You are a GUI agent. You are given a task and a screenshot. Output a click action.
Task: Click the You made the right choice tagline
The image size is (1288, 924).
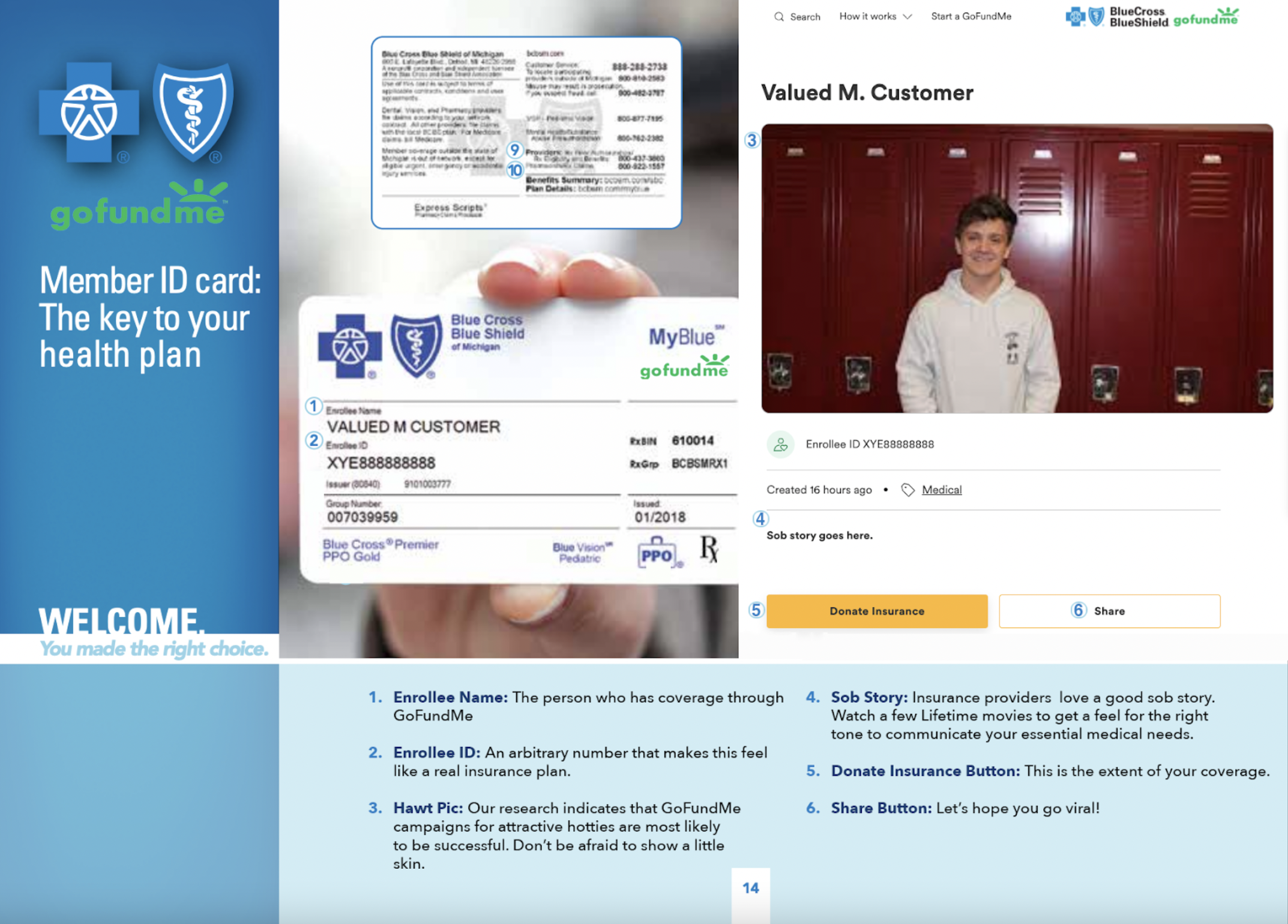[x=154, y=649]
